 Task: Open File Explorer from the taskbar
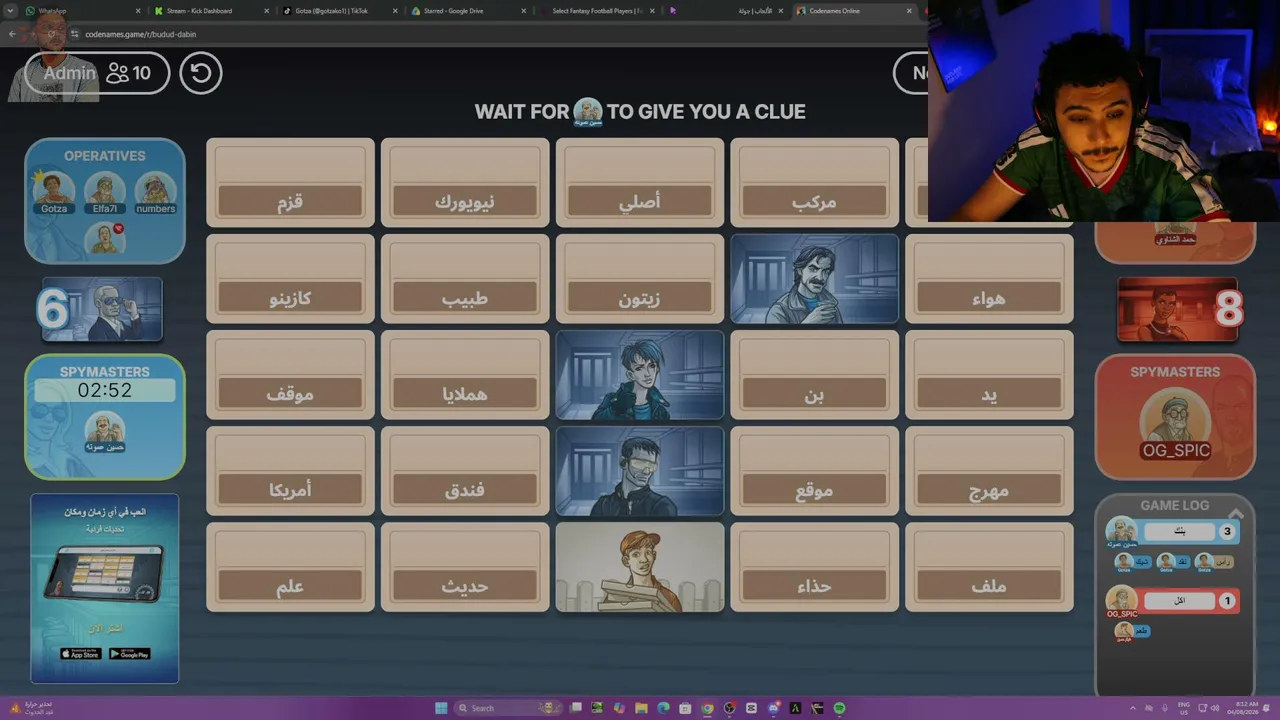(x=641, y=708)
